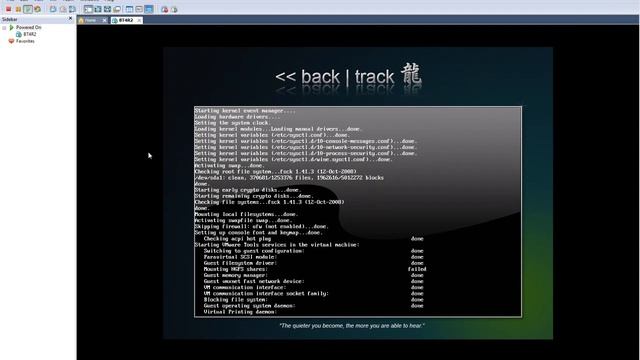The width and height of the screenshot is (640, 360).
Task: Take a snapshot of the VM
Action: 53,9
